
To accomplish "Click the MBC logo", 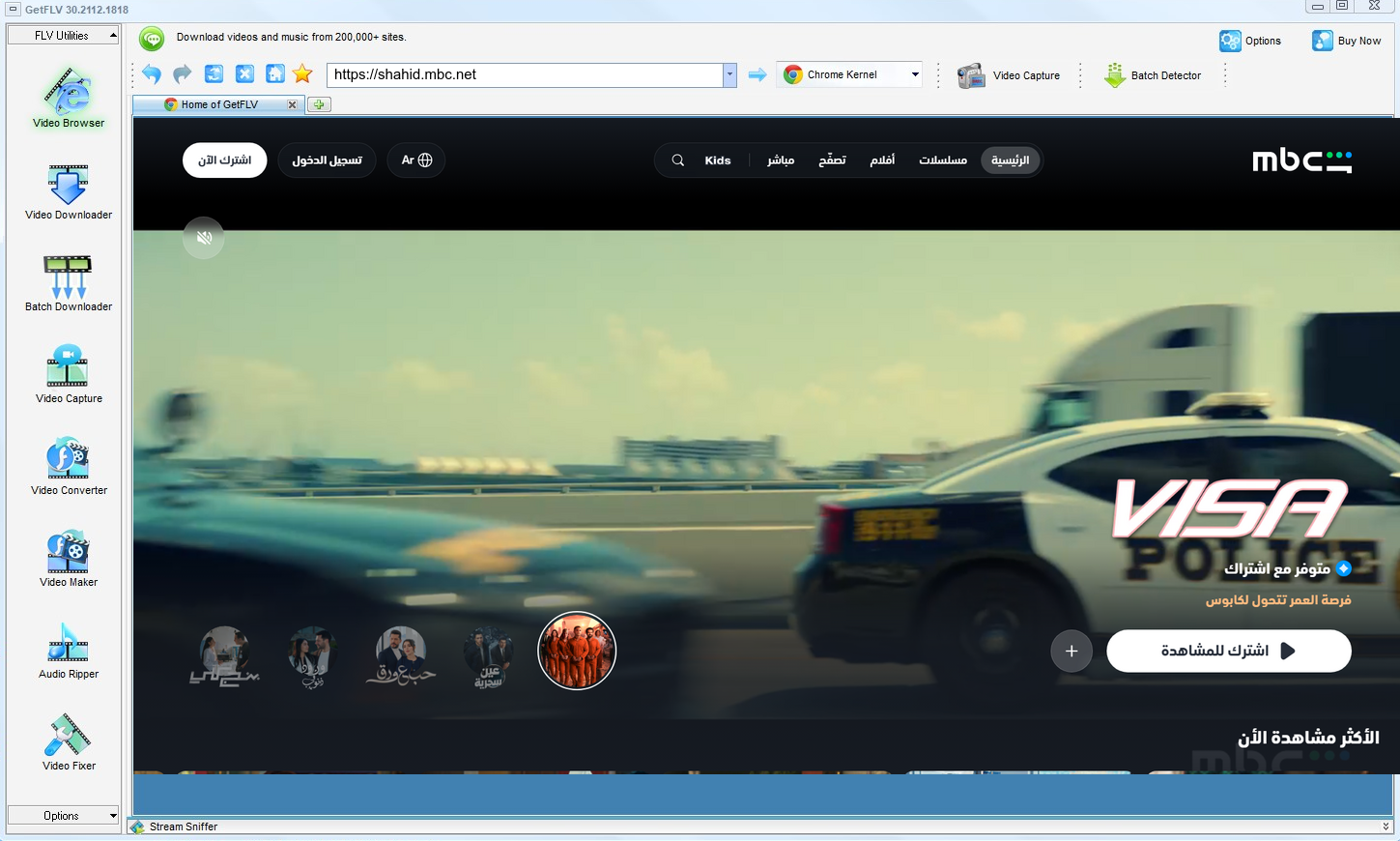I will tap(1302, 160).
